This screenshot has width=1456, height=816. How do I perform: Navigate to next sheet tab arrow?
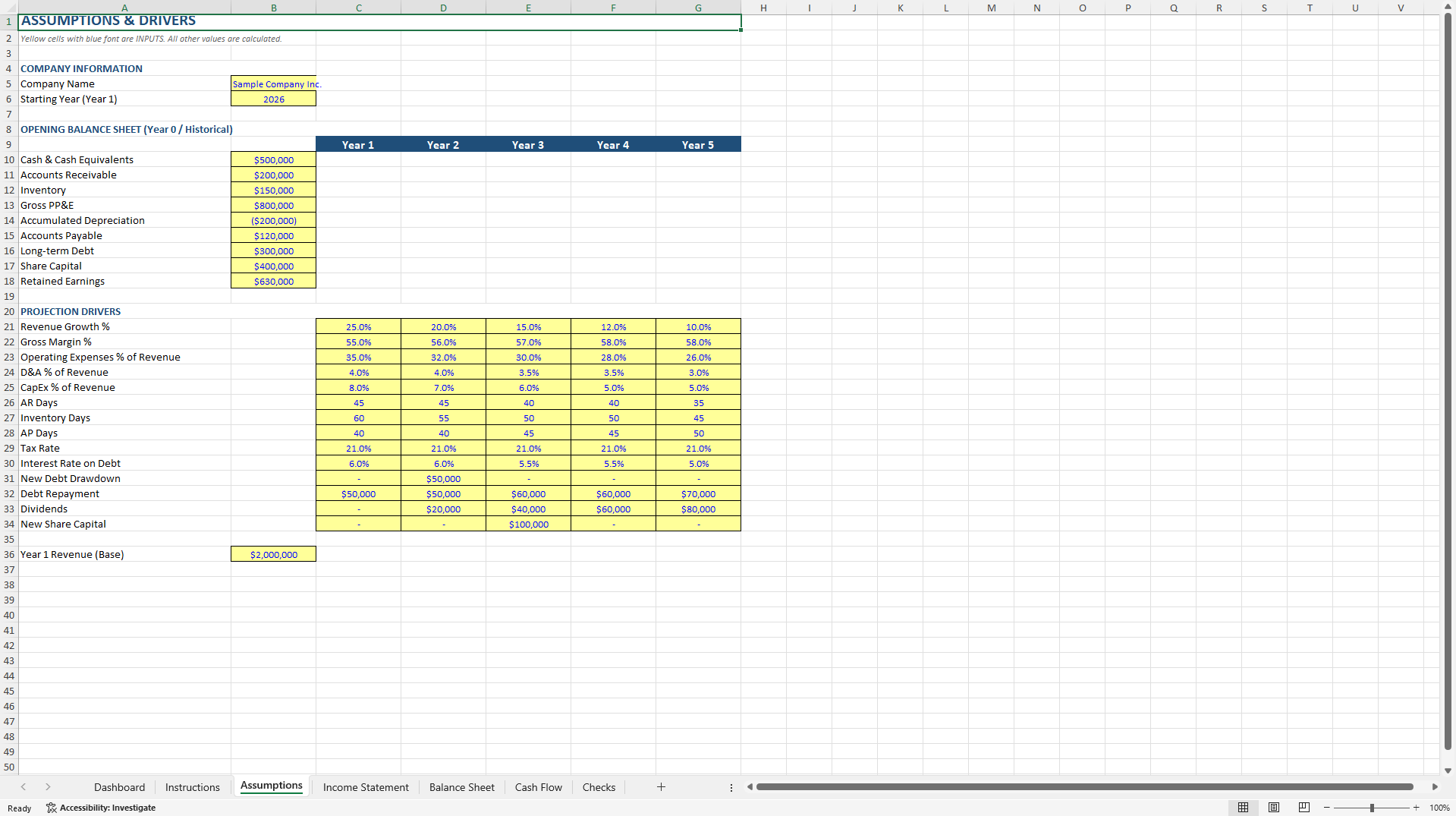[x=48, y=787]
